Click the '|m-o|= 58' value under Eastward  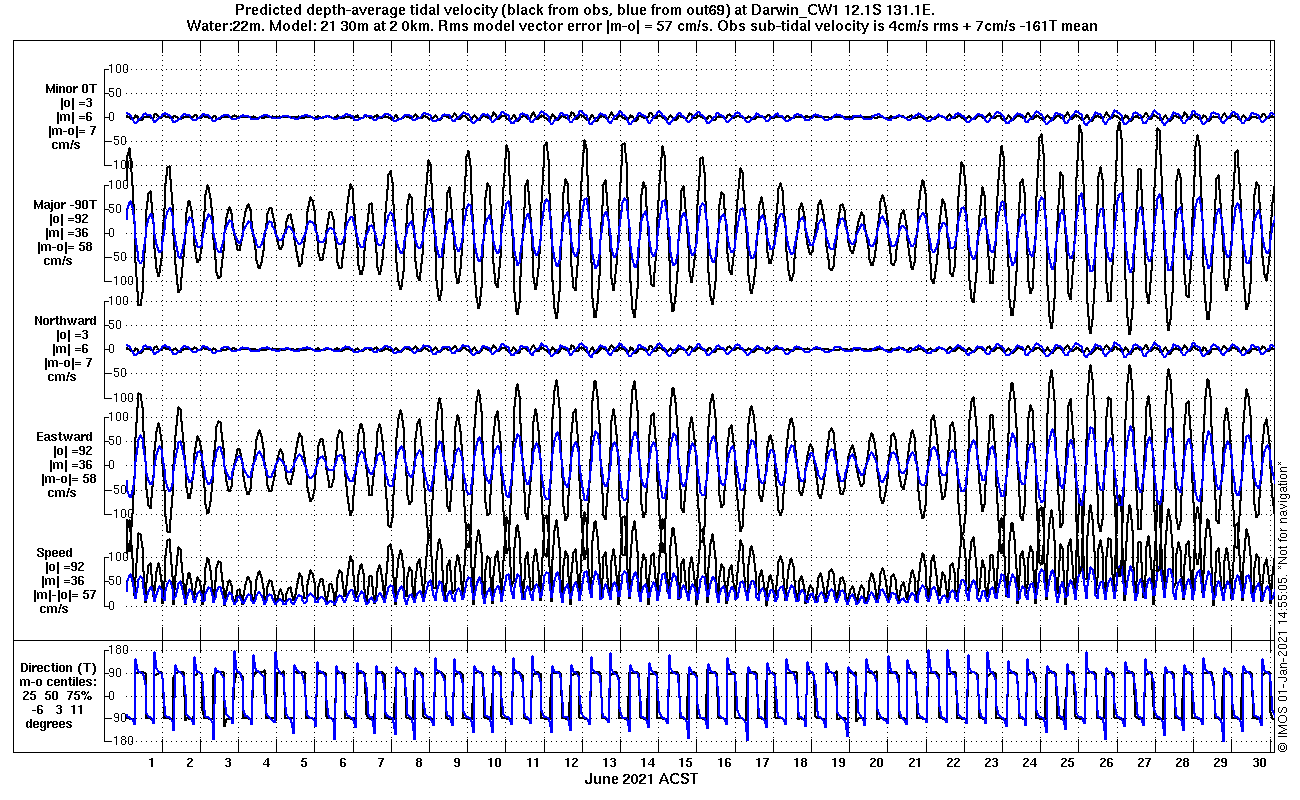click(67, 479)
